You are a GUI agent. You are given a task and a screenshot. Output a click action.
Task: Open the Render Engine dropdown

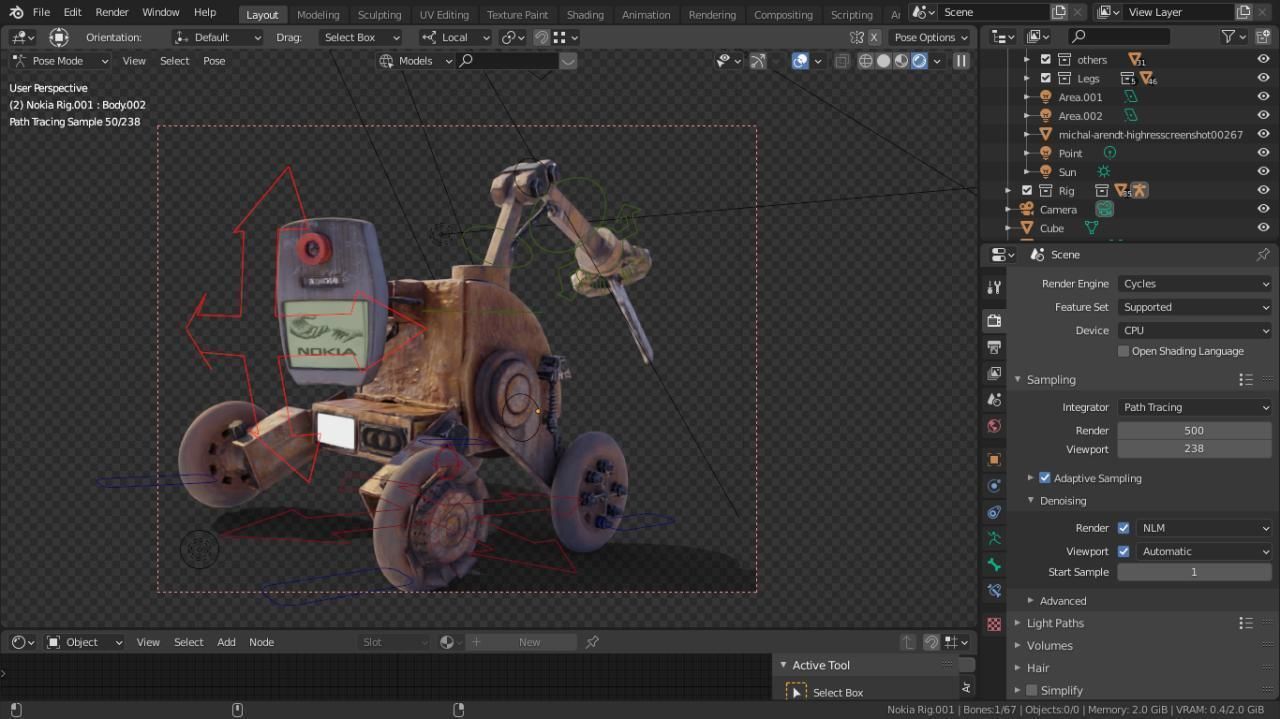1195,283
